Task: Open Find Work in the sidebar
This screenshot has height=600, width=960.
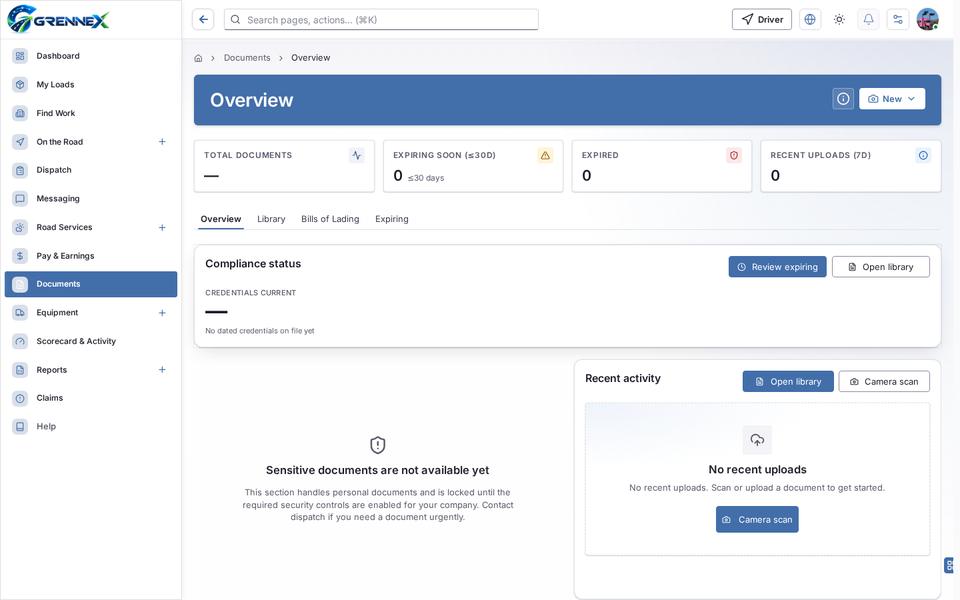Action: 91,113
